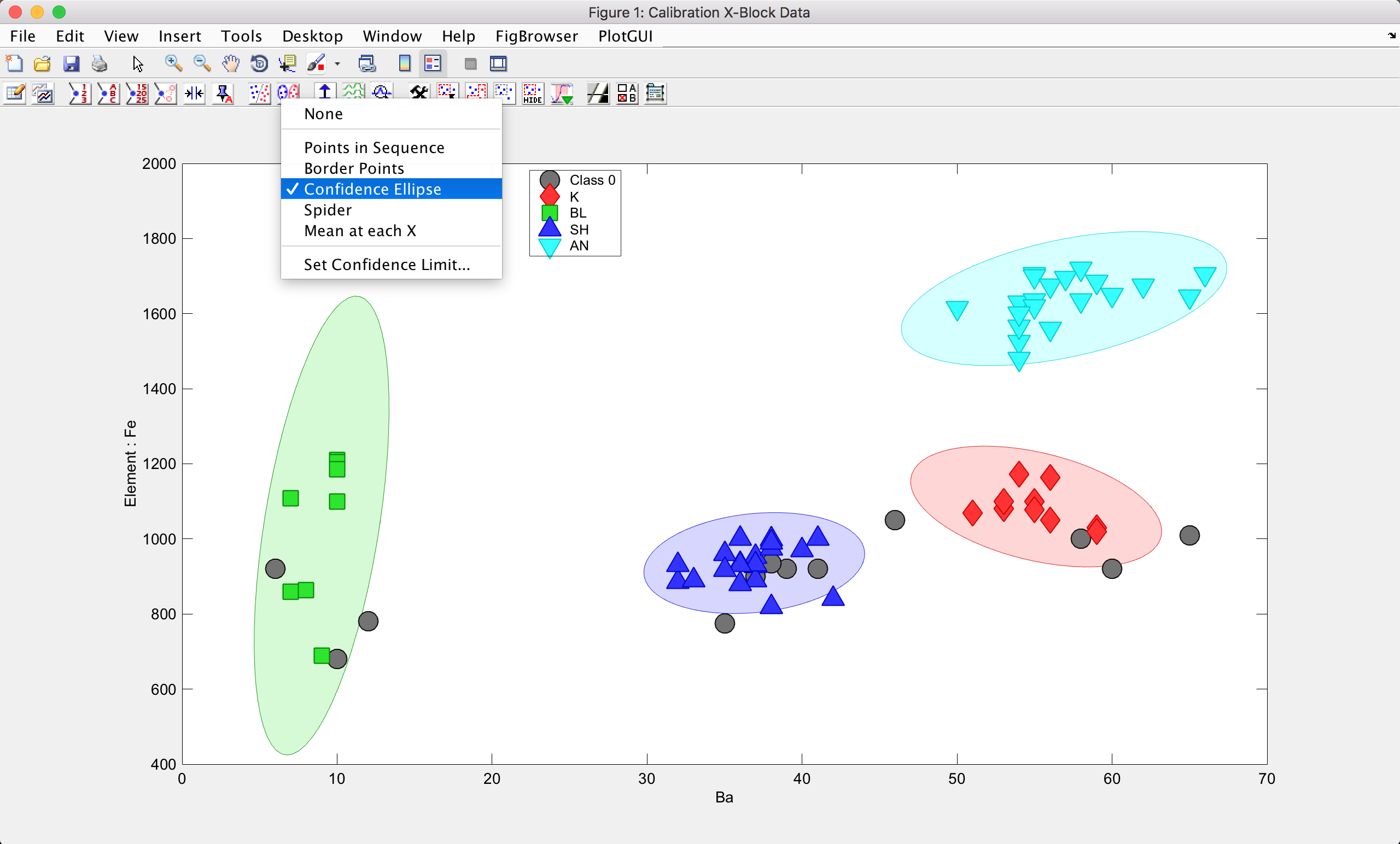The width and height of the screenshot is (1400, 844).
Task: Expand the Brush tool color dropdown arrow
Action: click(337, 64)
